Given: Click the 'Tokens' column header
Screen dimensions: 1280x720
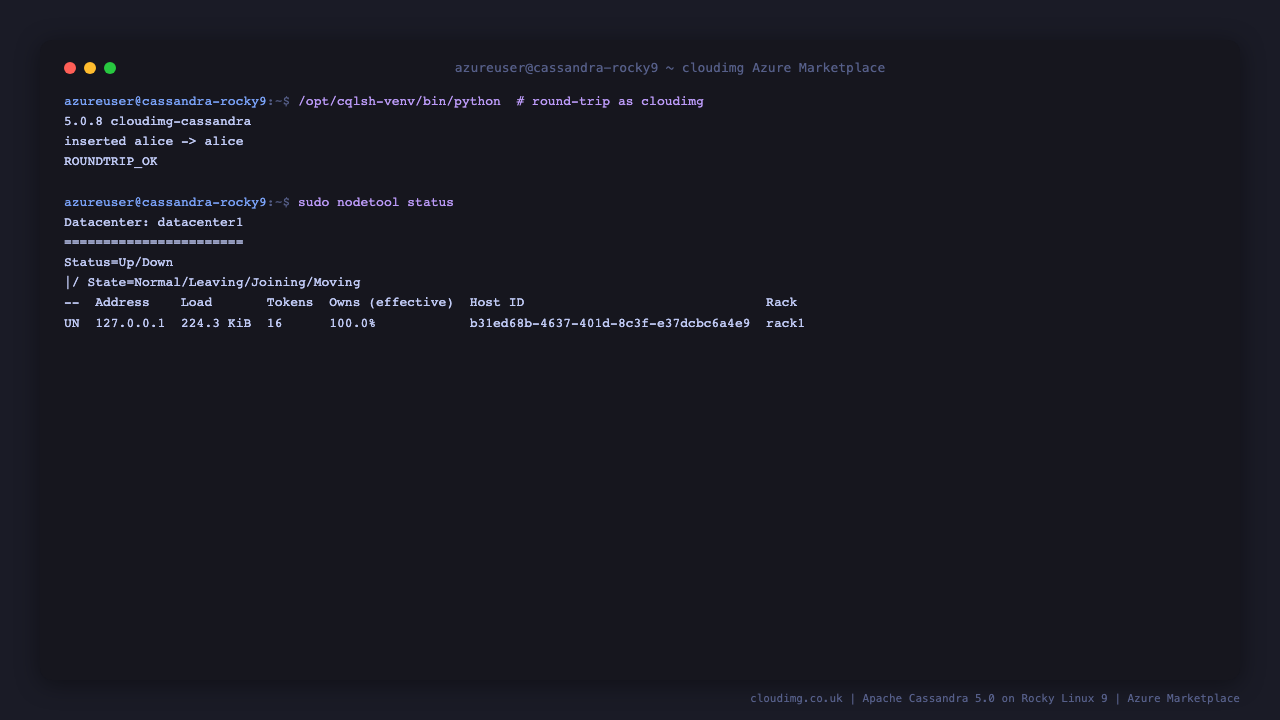Looking at the screenshot, I should [290, 302].
